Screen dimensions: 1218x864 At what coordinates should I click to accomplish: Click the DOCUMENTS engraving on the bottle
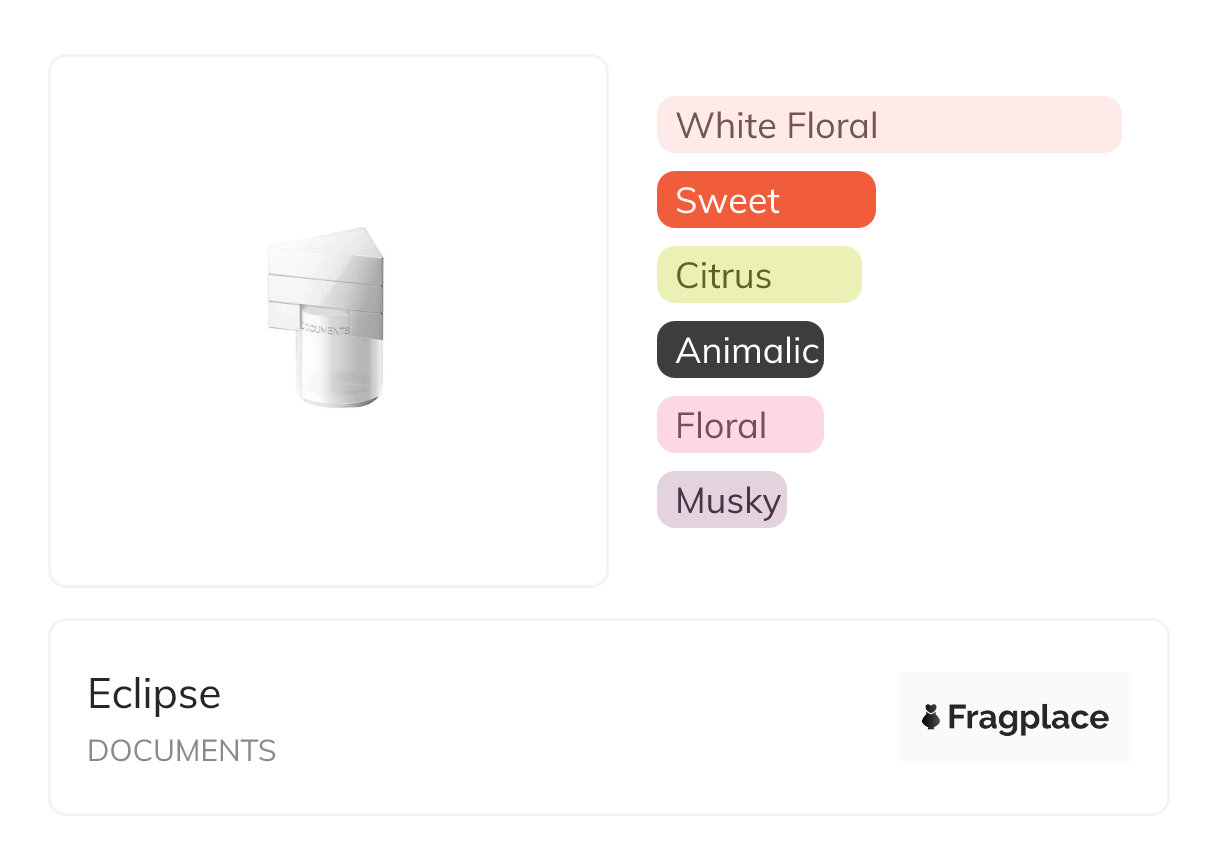point(325,329)
